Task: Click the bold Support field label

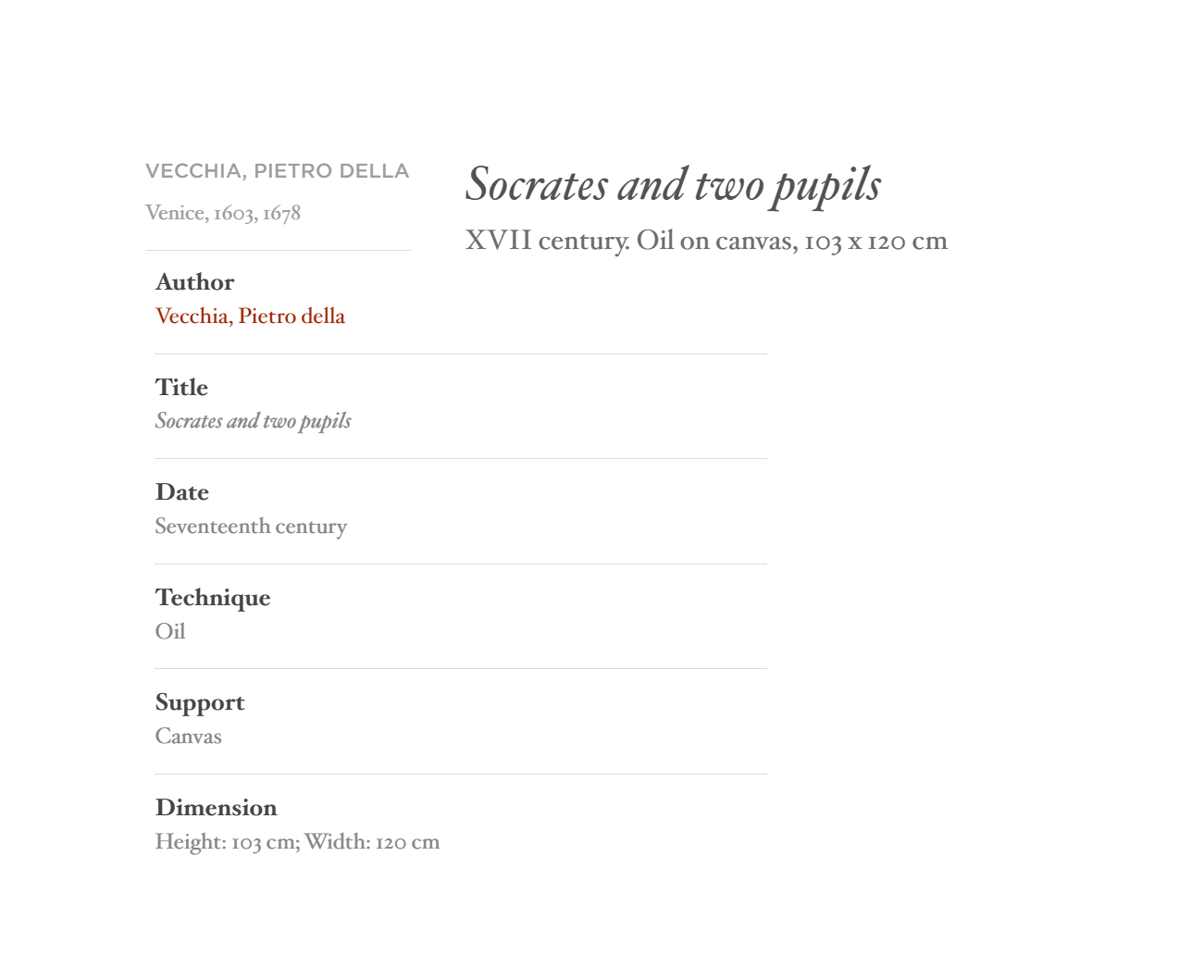Action: pos(200,703)
